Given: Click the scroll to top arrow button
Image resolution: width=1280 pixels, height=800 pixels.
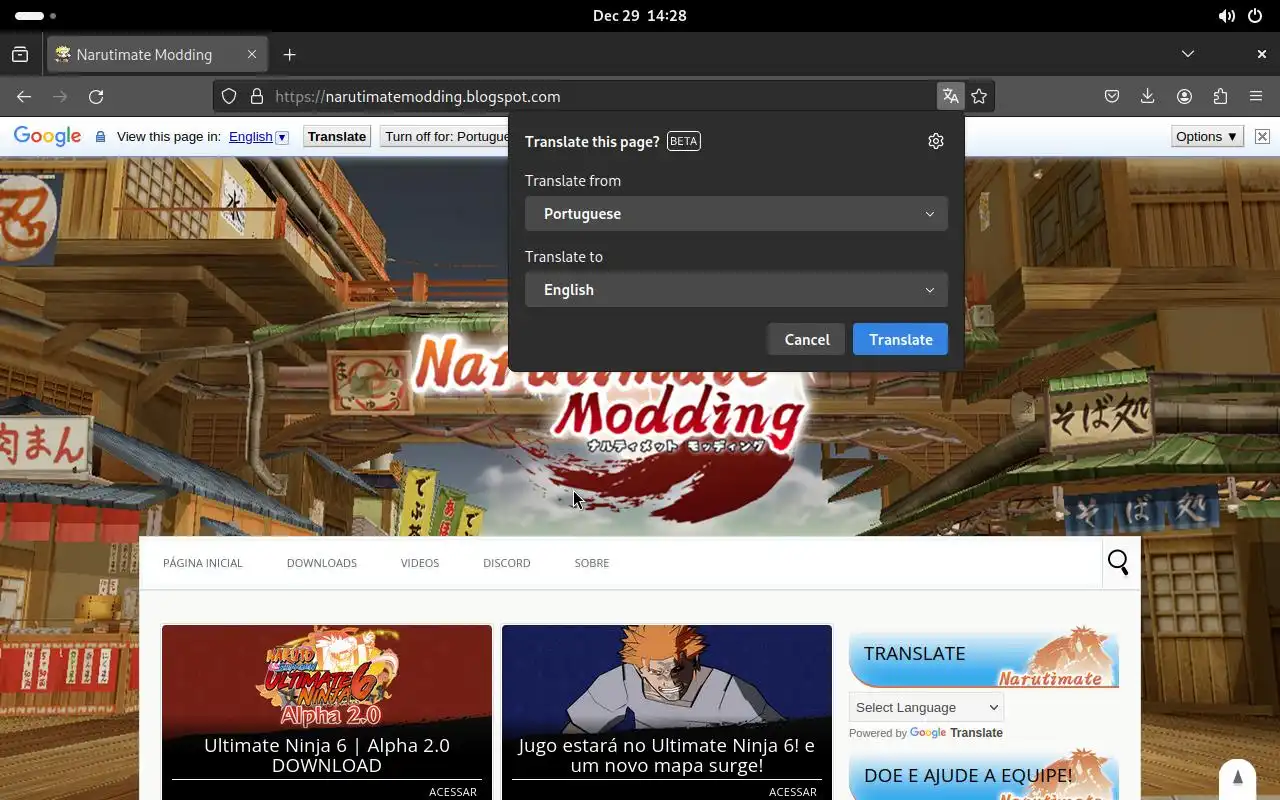Looking at the screenshot, I should (x=1237, y=778).
